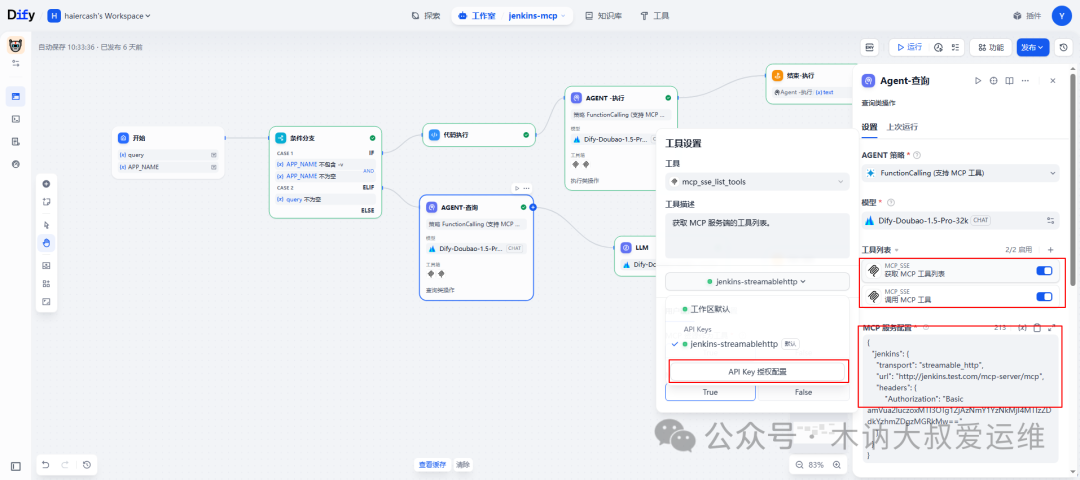
Task: Toggle the 调用 MCP 工具 switch
Action: 1044,297
